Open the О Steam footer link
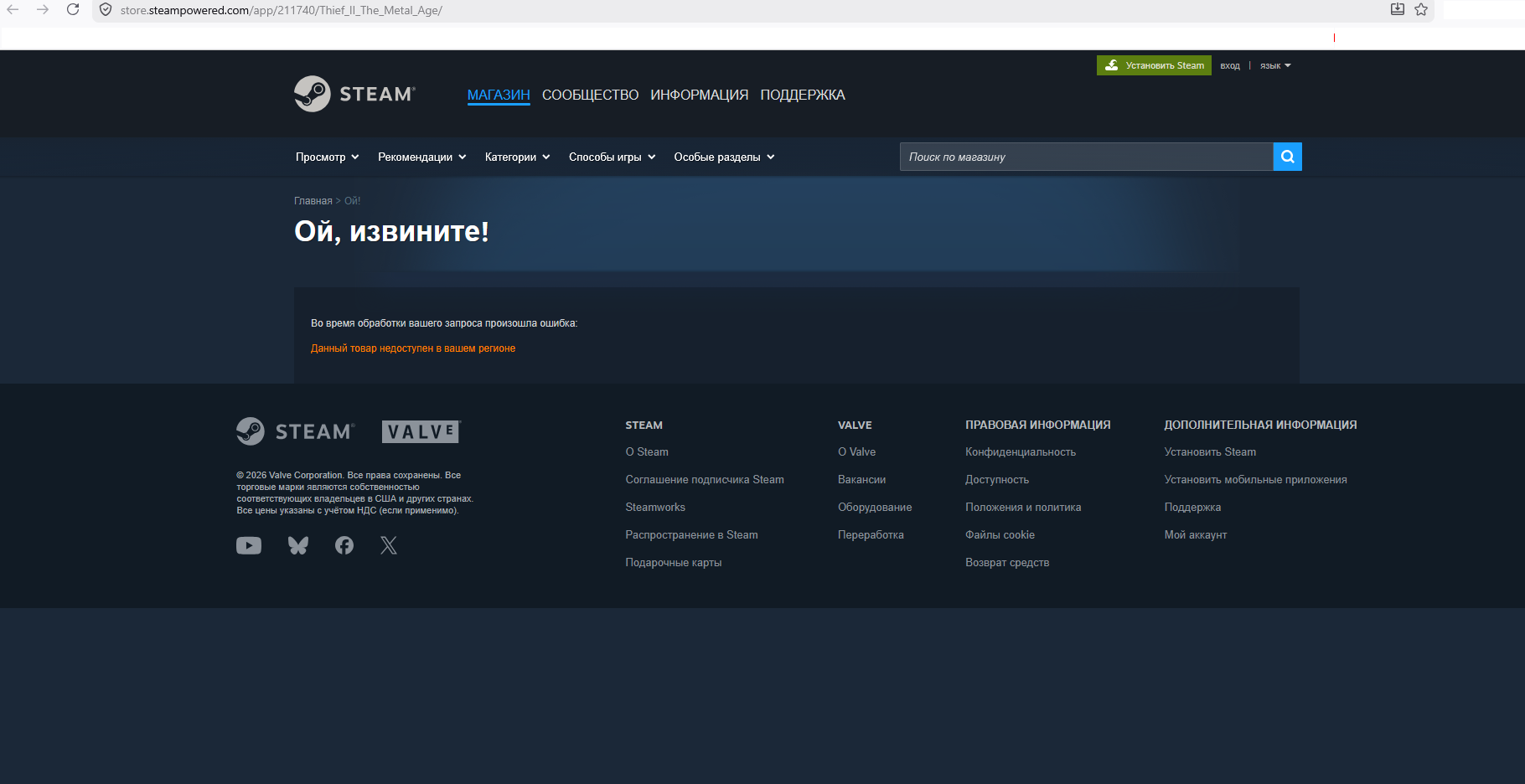Image resolution: width=1525 pixels, height=784 pixels. tap(647, 451)
